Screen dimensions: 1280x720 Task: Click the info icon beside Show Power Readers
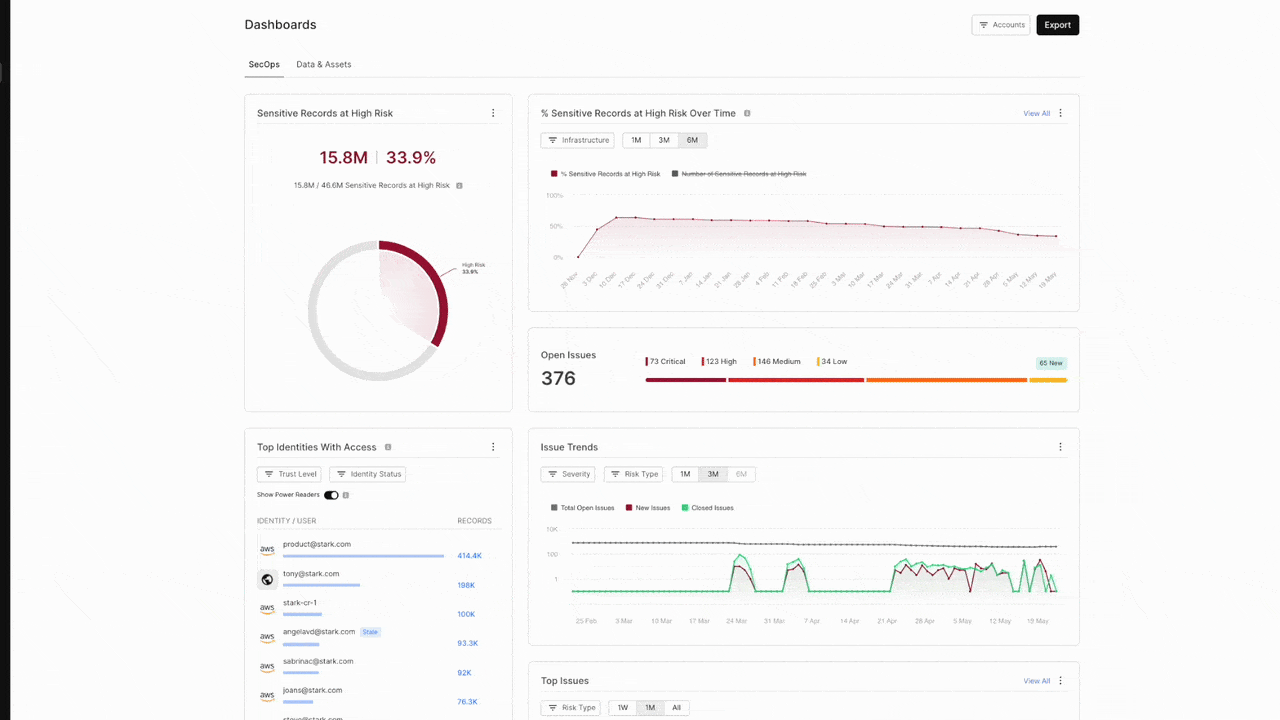tap(346, 495)
